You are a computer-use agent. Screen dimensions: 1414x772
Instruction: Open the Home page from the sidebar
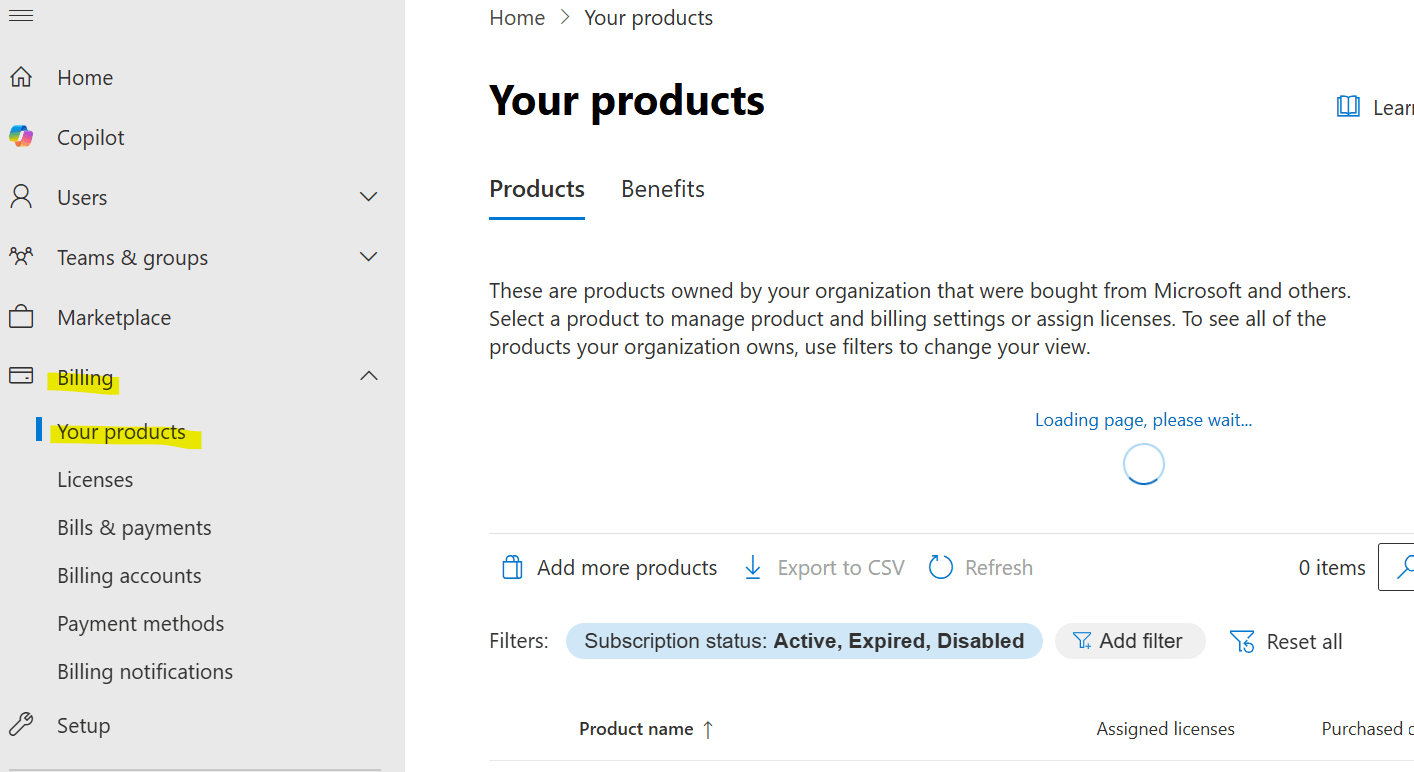coord(85,77)
